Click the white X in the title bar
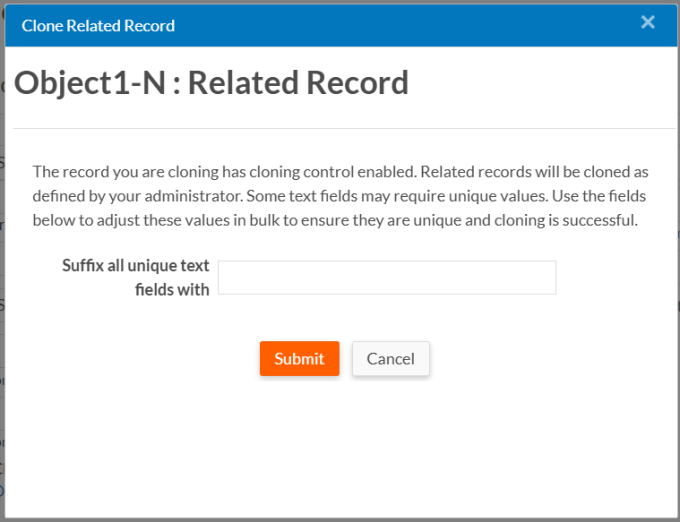The image size is (680, 522). (648, 22)
